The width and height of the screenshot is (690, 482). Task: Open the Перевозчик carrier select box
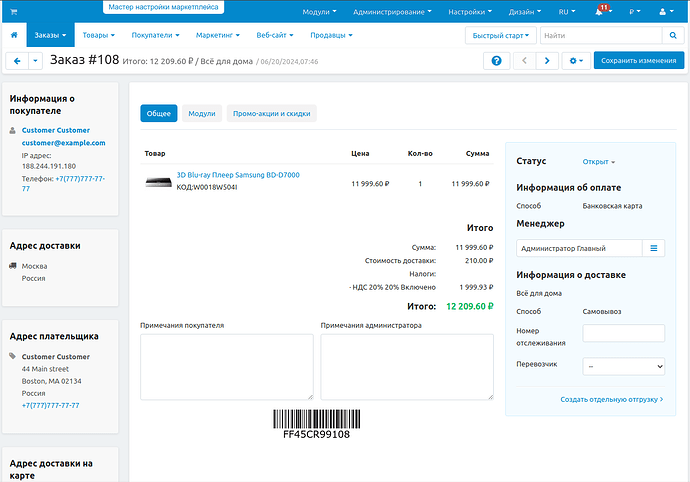tap(623, 366)
